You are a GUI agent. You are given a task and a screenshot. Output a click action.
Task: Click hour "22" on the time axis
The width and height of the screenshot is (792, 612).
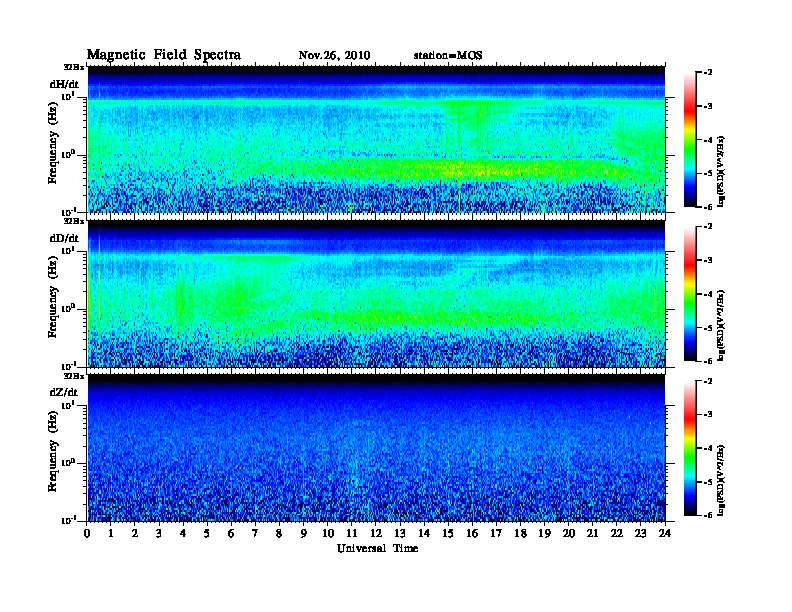[x=617, y=533]
